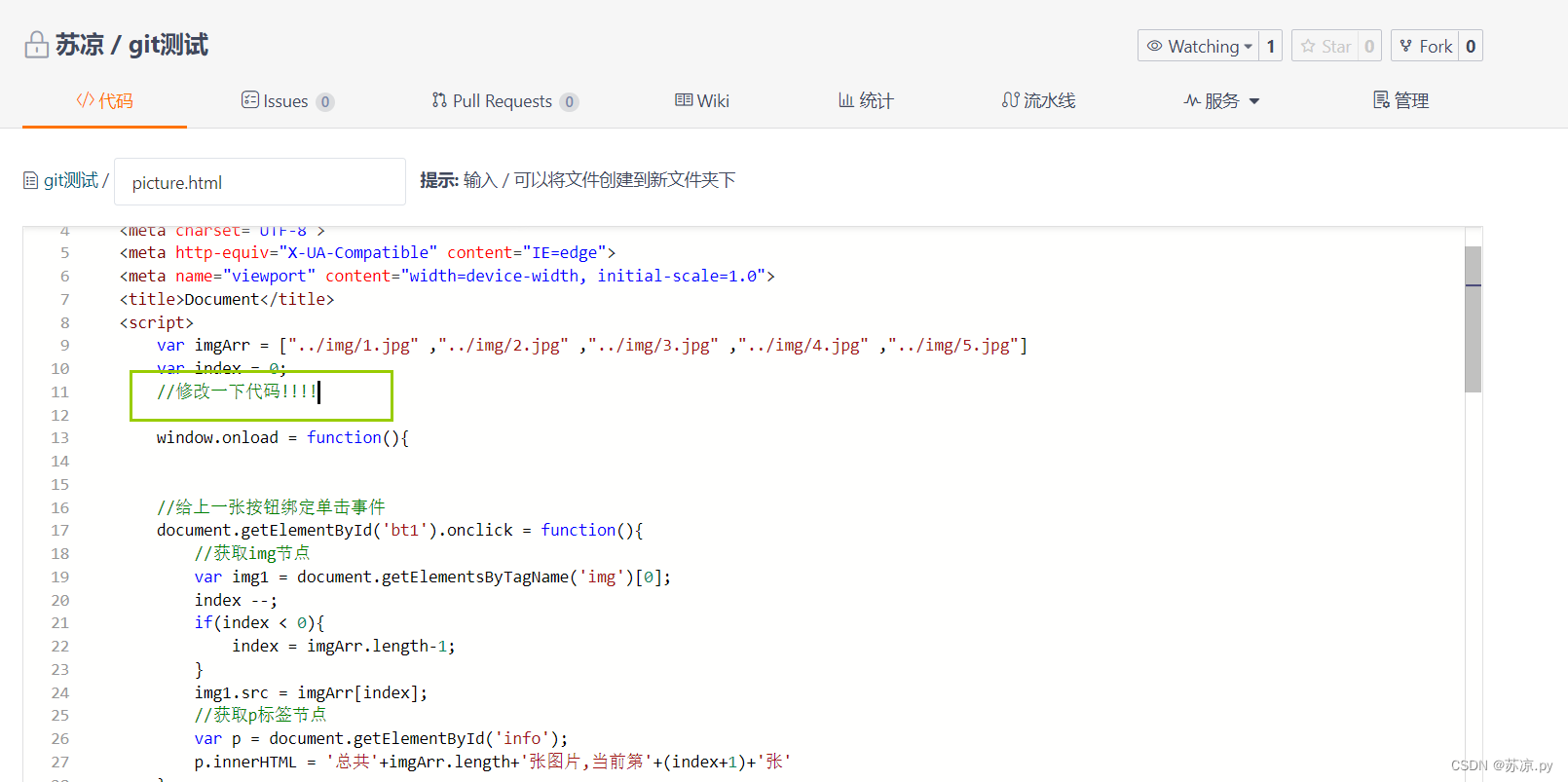Click the <script> tag on line 8
The height and width of the screenshot is (782, 1568).
point(157,322)
